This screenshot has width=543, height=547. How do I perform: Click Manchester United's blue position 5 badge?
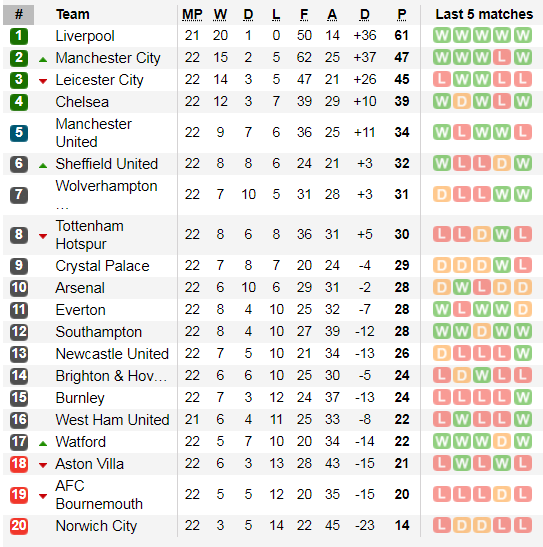point(19,133)
